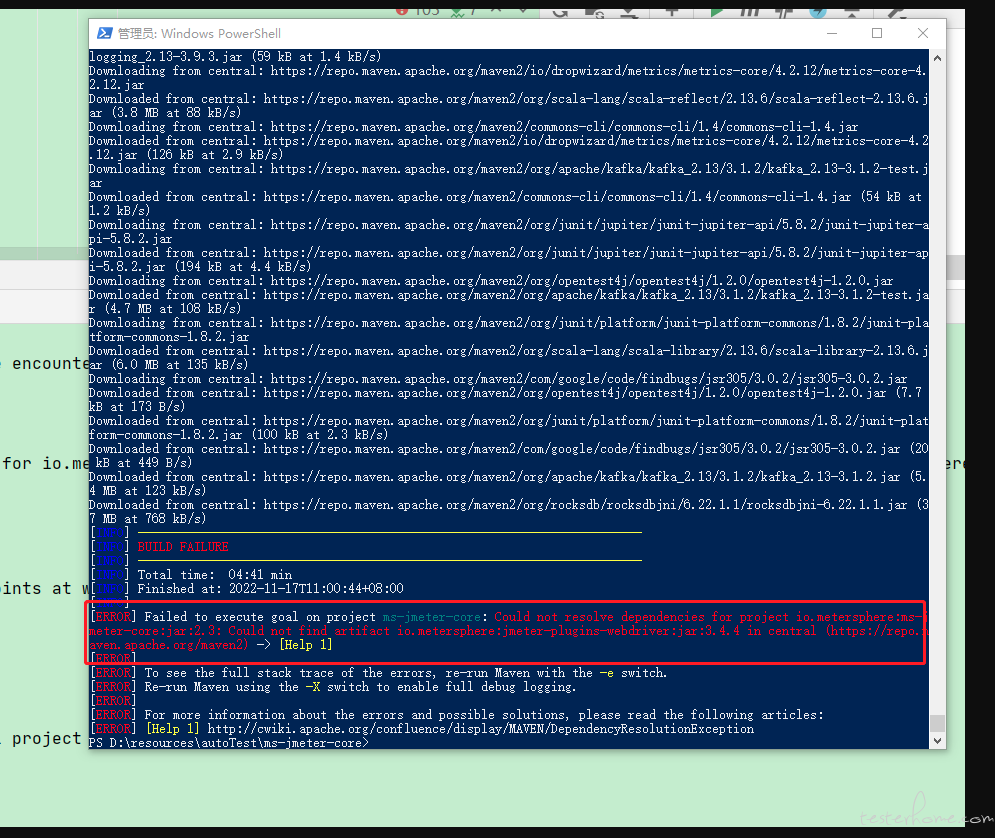
Task: Click the 'logging_2.13-3.9.3.jar (59 kB' line
Action: (235, 57)
